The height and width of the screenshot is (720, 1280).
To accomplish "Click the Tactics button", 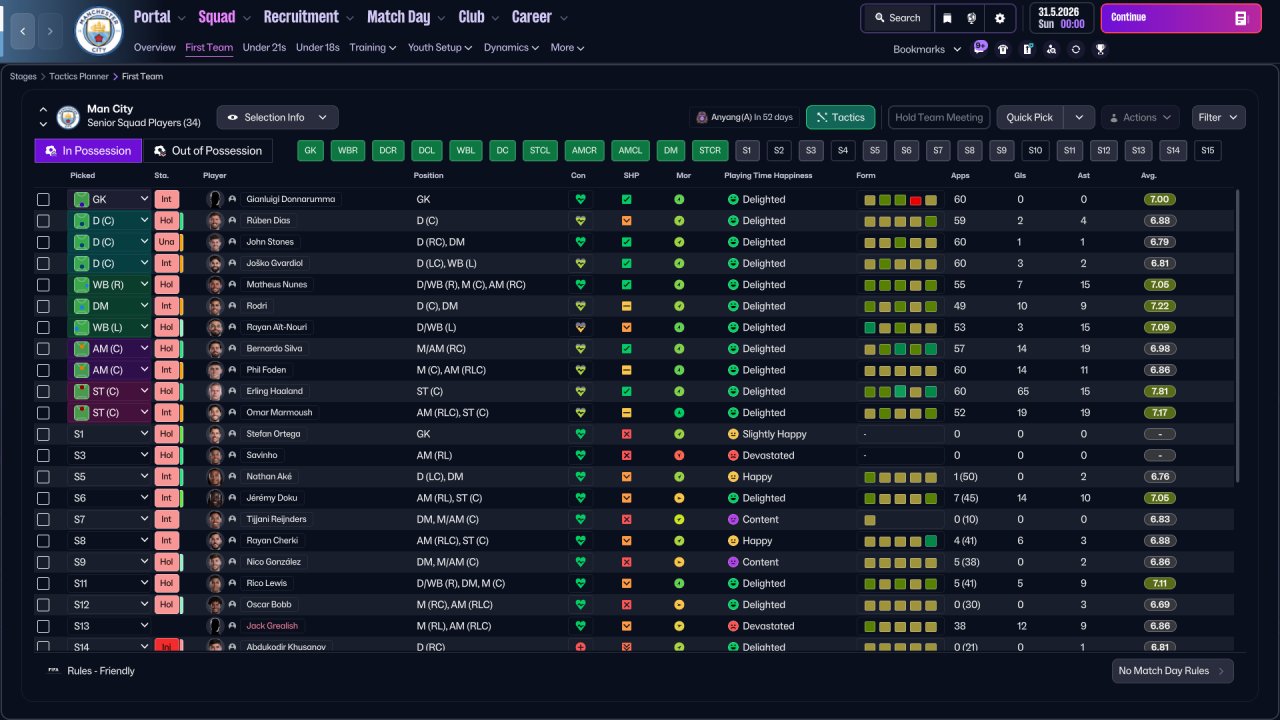I will 840,117.
